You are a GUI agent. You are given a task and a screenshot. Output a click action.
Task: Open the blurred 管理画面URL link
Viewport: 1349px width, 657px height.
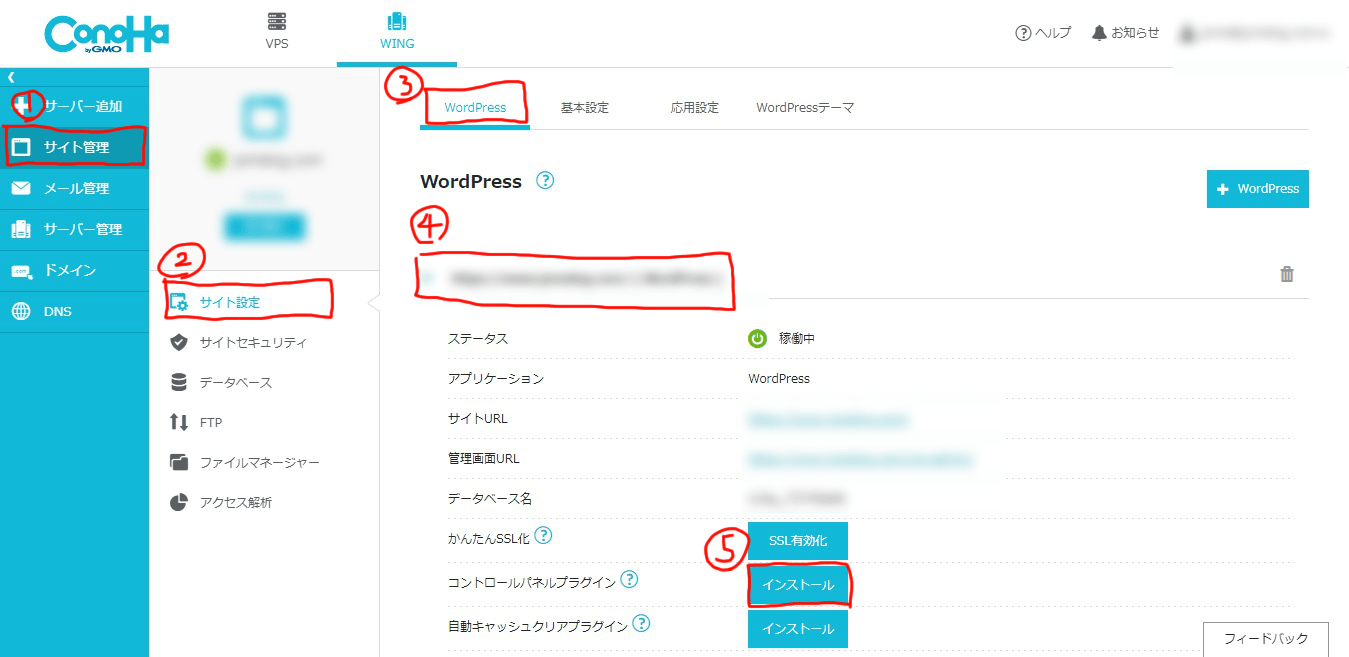coord(861,459)
